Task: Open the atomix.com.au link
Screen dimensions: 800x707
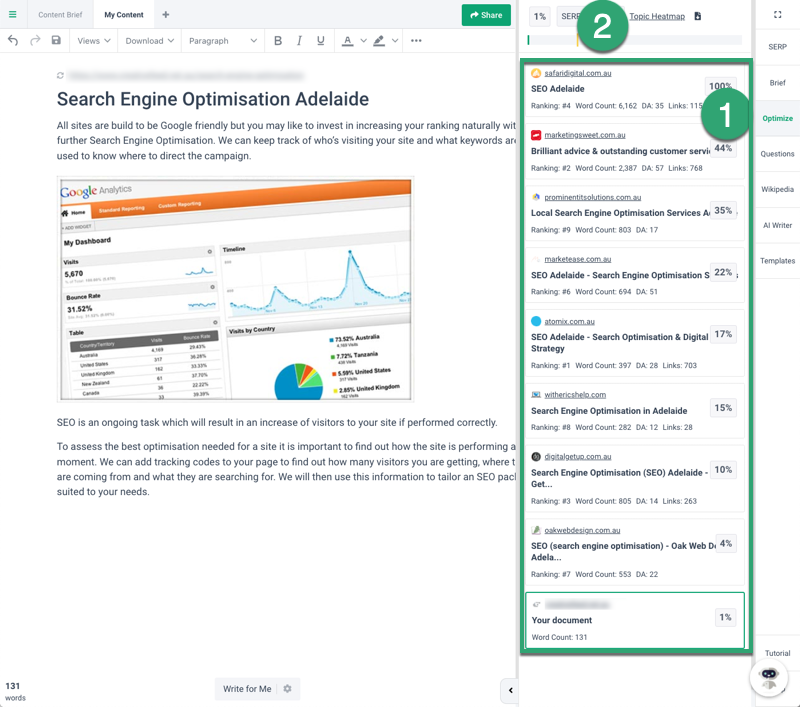Action: point(569,321)
